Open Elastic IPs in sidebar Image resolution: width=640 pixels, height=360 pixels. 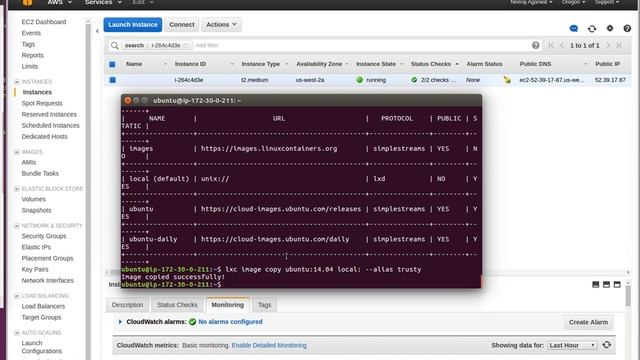[x=36, y=247]
